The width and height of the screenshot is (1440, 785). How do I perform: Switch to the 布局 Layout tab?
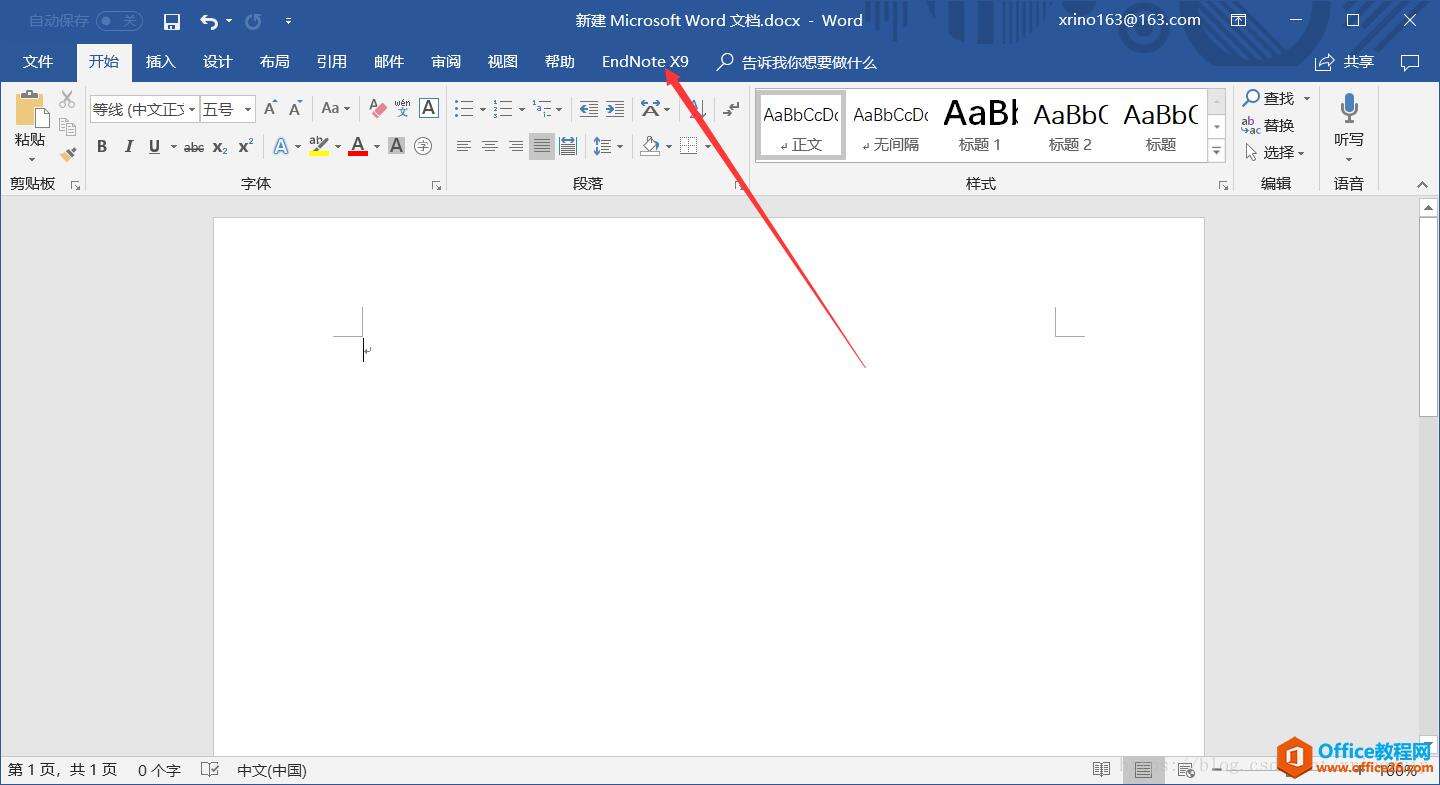click(x=274, y=62)
